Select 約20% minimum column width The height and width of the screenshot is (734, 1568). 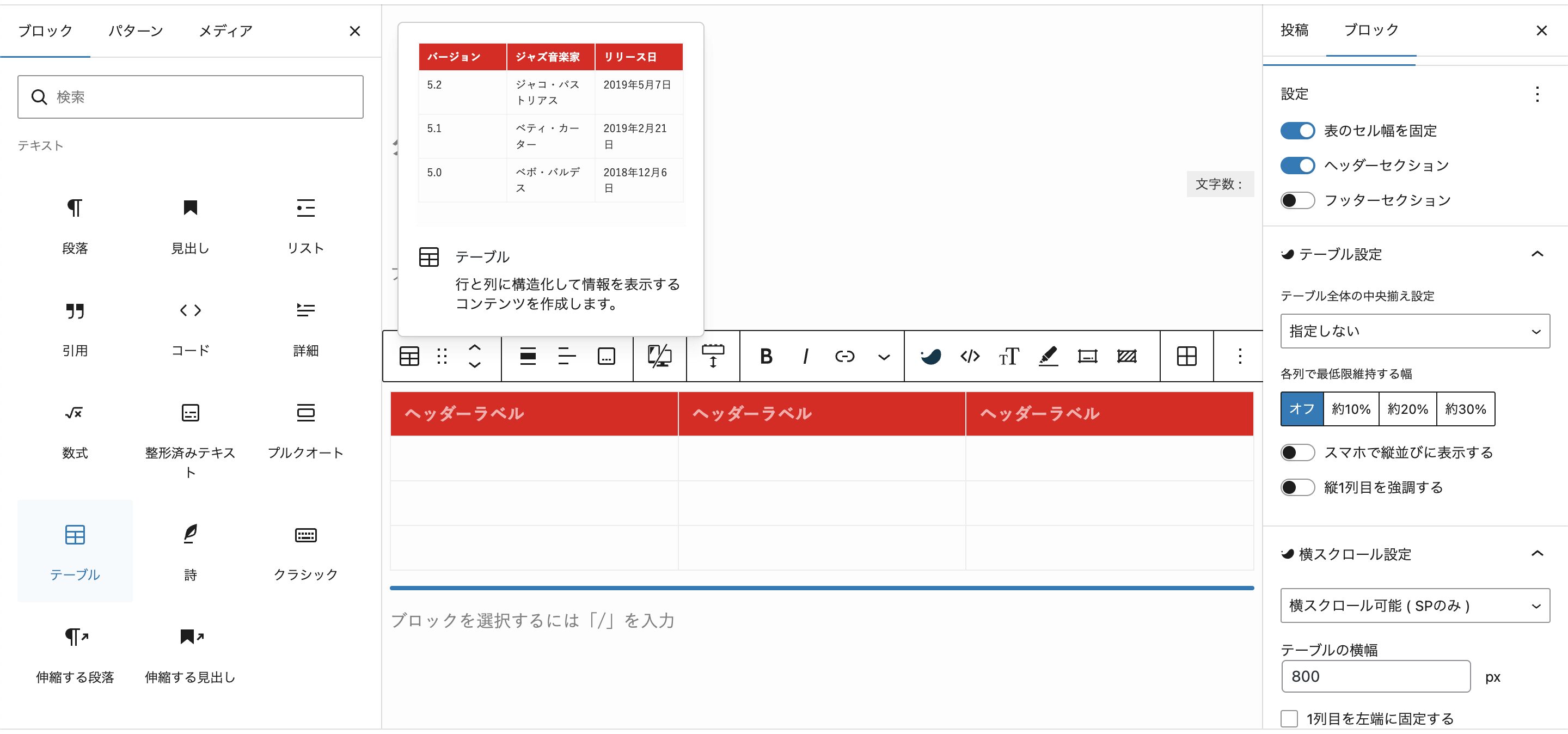[x=1407, y=409]
